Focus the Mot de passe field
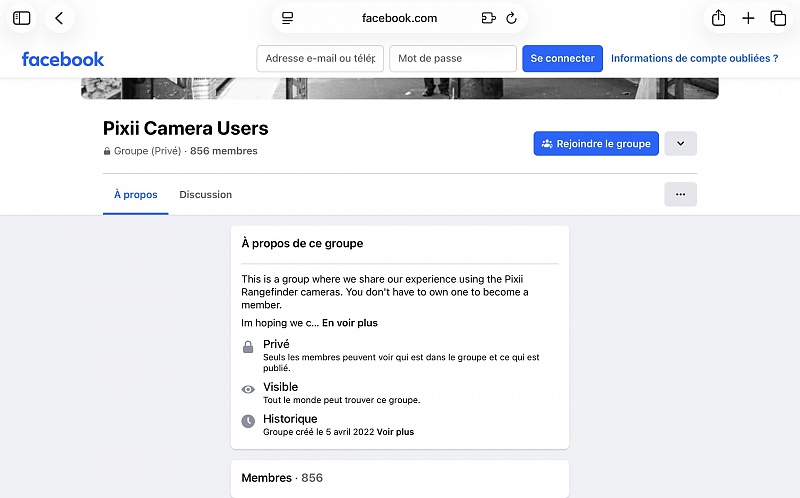Screen dimensions: 800x498 (452, 59)
